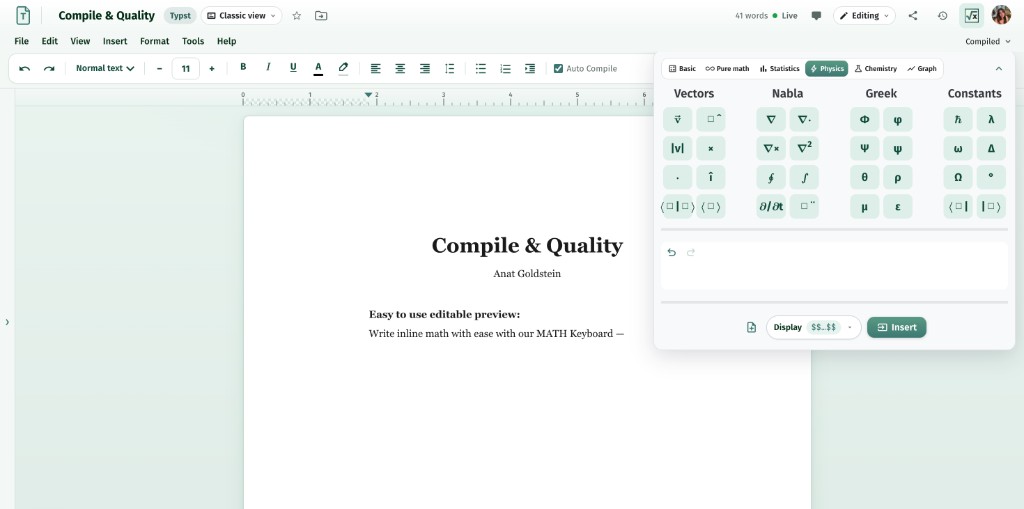Switch to the Statistics tab
The height and width of the screenshot is (509, 1024).
(779, 69)
